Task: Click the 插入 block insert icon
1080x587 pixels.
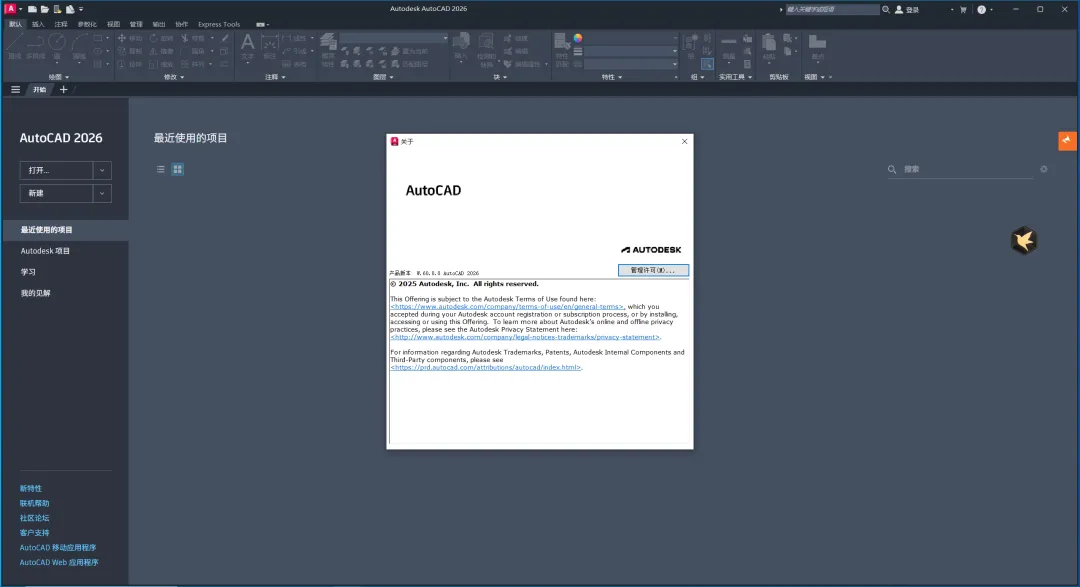Action: (461, 46)
